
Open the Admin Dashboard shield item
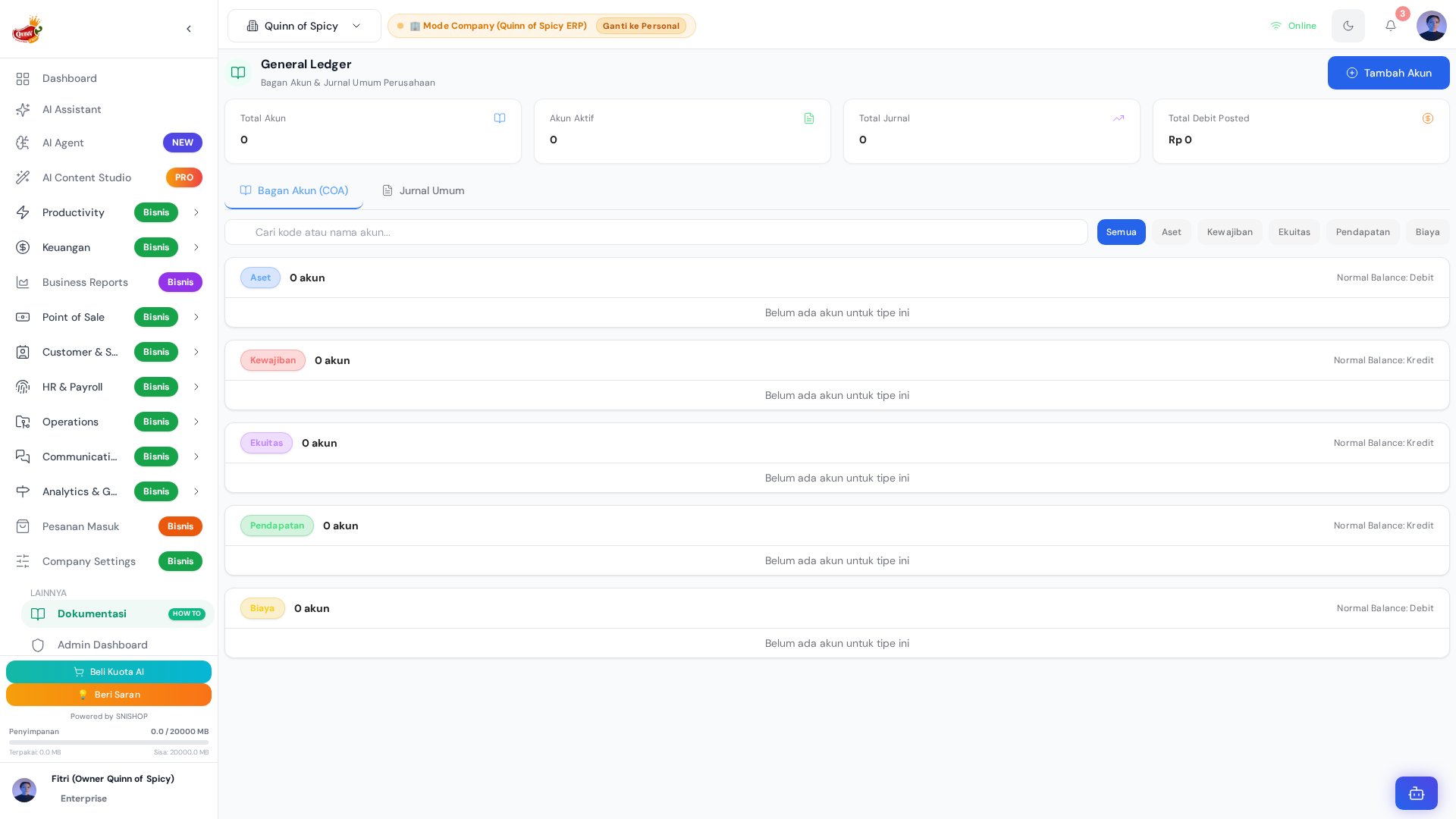click(118, 645)
